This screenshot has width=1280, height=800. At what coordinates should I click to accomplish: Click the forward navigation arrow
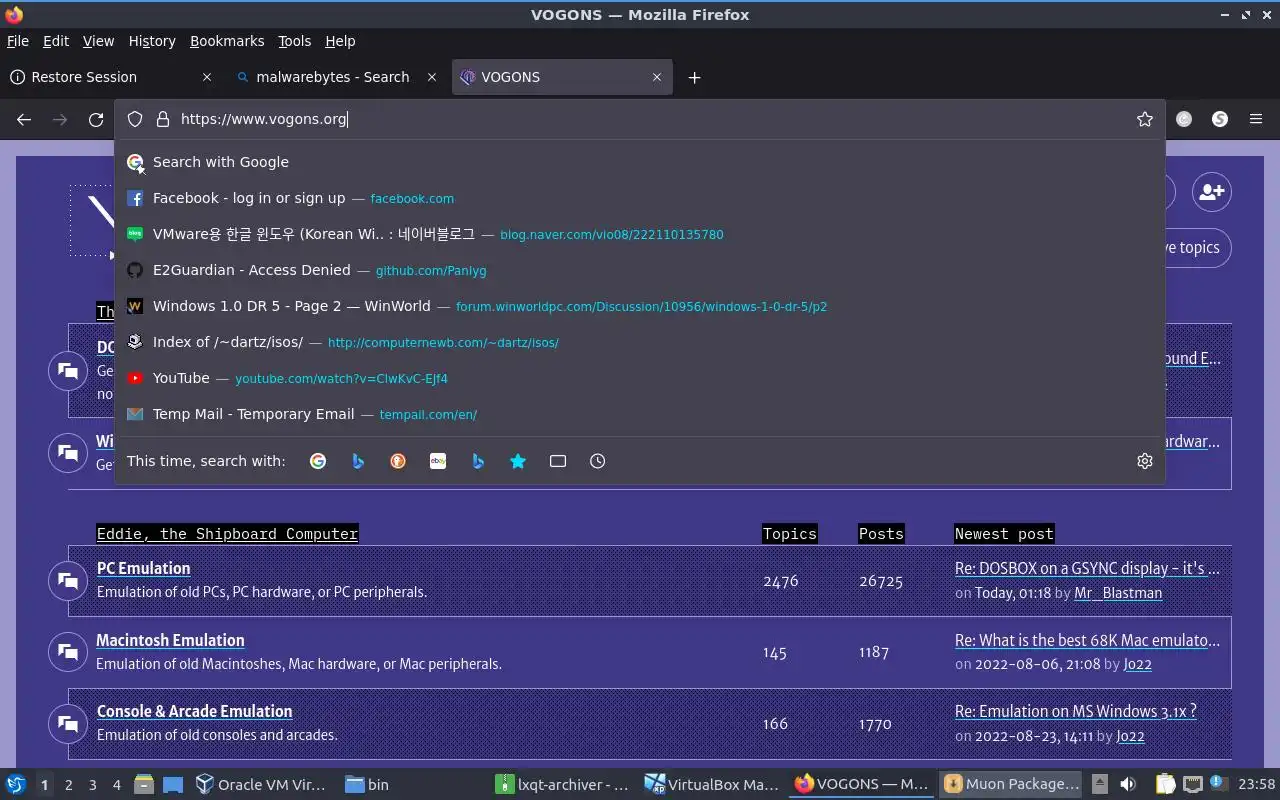(x=60, y=119)
